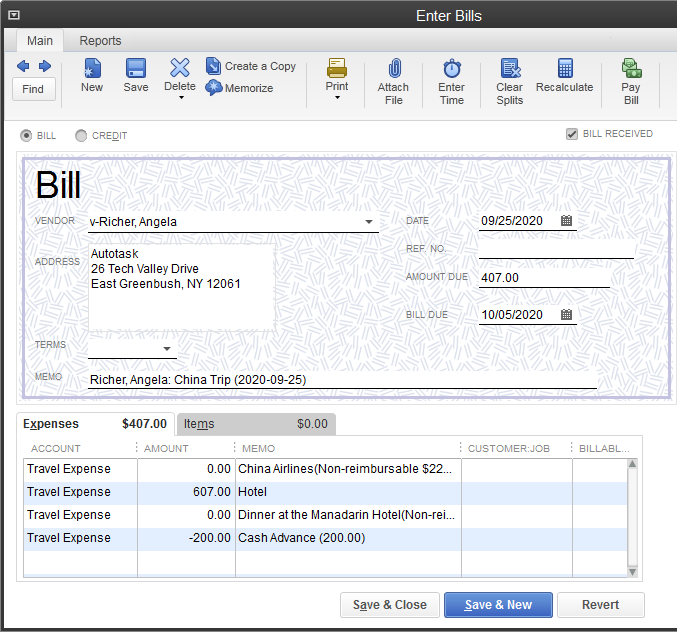This screenshot has width=677, height=632.
Task: Switch to the Main tab
Action: click(40, 41)
